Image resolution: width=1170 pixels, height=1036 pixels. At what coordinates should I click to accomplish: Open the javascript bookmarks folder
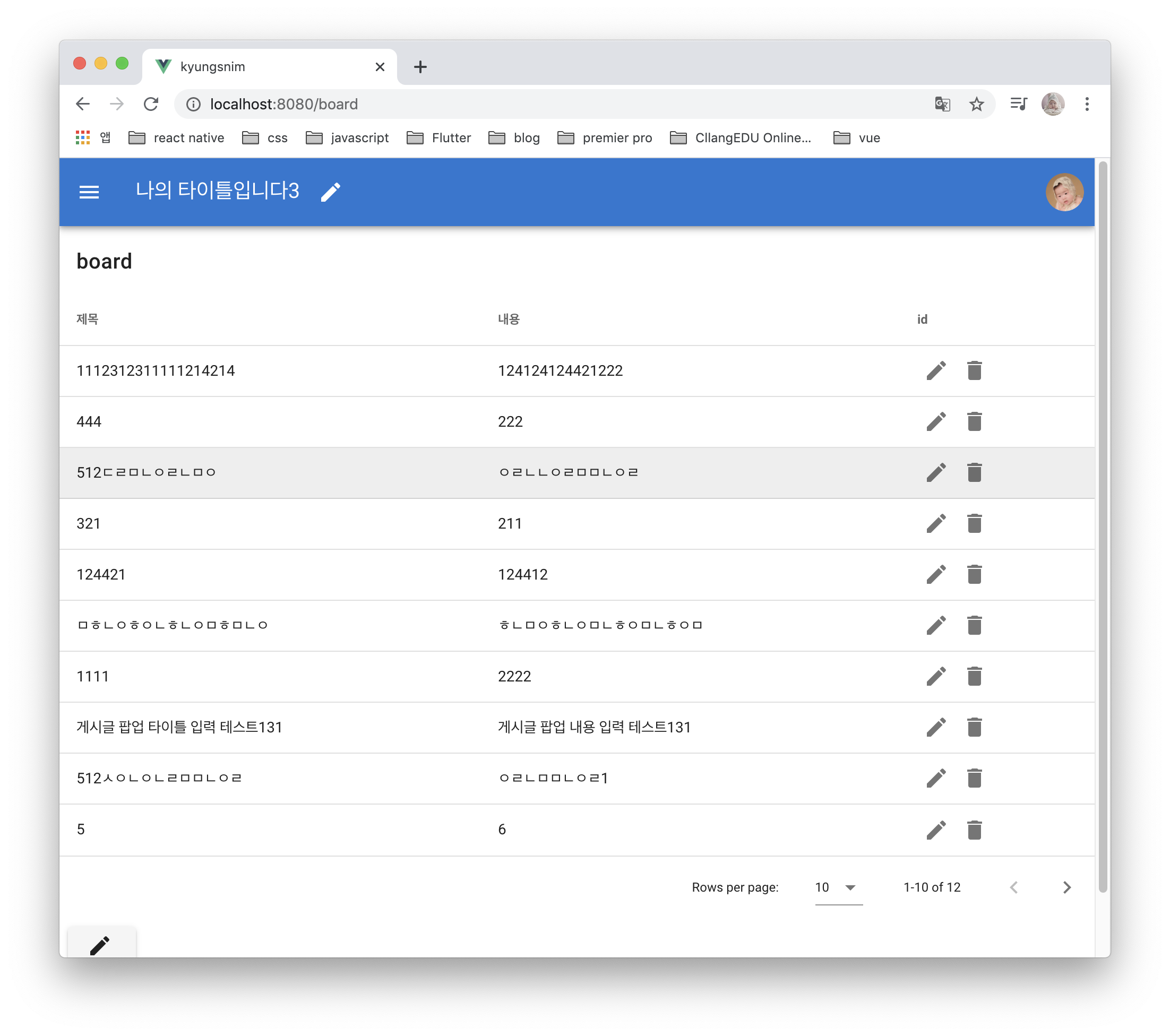tap(348, 138)
